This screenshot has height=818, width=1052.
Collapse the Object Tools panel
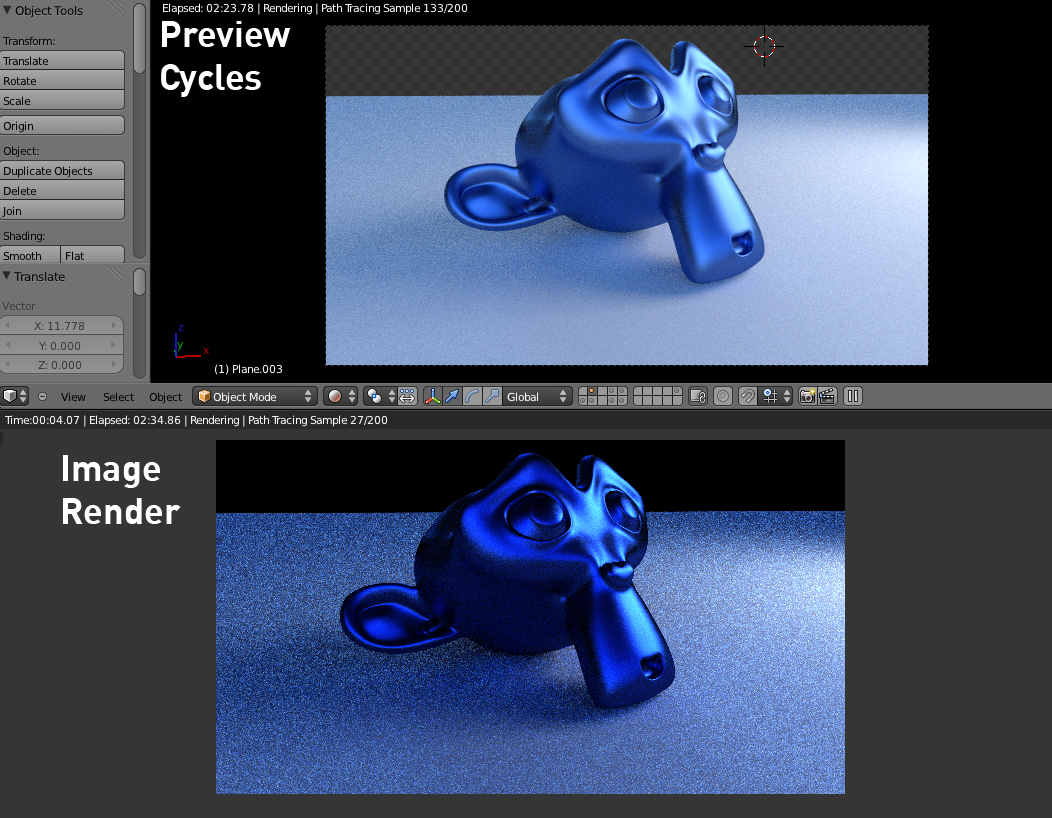click(x=7, y=10)
